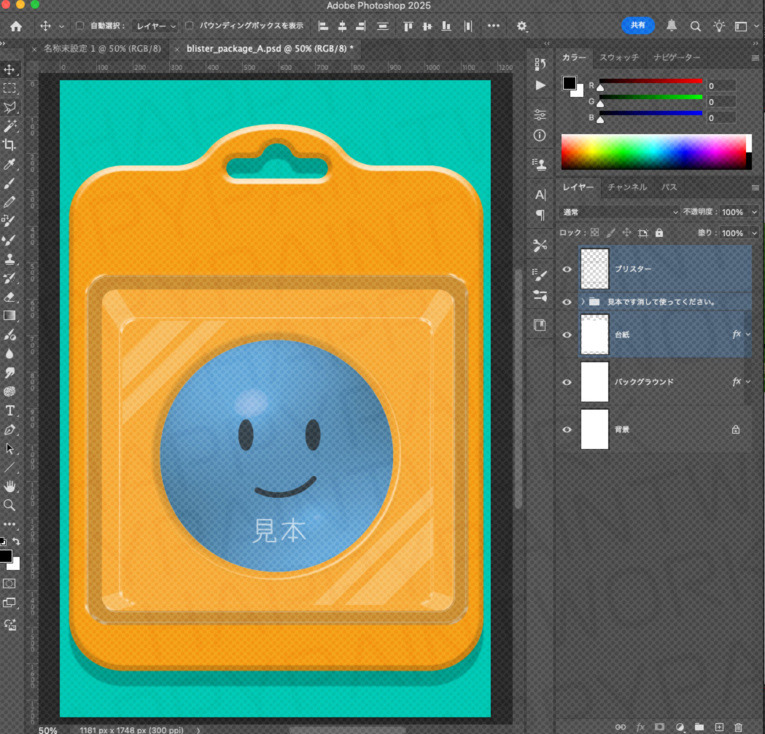
Task: Expand the 見本 layer group folder
Action: click(x=582, y=301)
